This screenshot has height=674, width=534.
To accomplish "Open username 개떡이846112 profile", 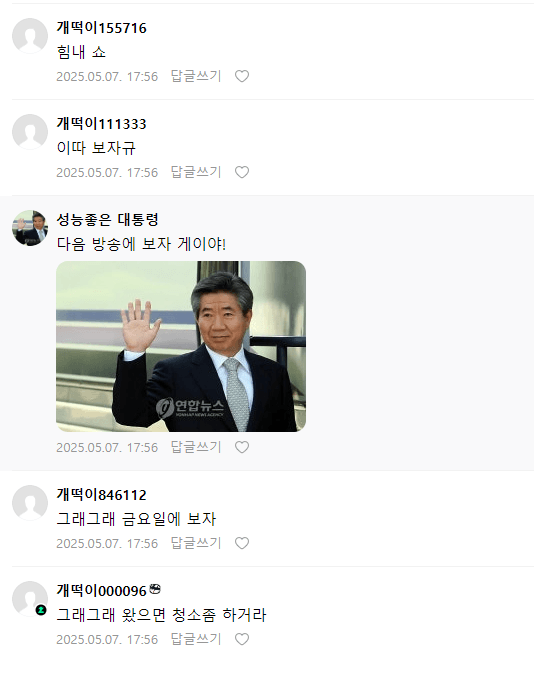I will click(101, 495).
